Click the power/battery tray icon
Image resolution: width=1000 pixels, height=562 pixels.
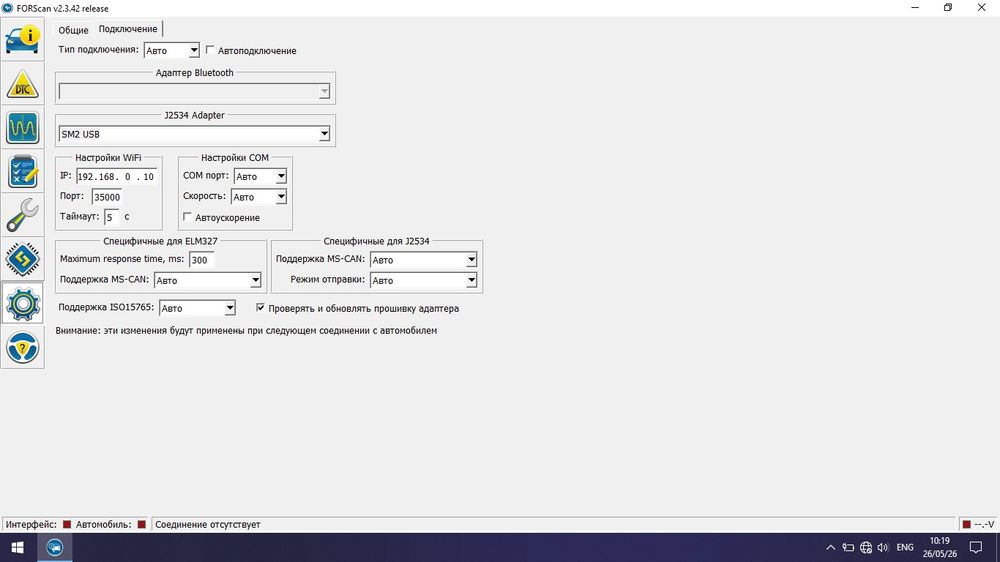pyautogui.click(x=848, y=547)
